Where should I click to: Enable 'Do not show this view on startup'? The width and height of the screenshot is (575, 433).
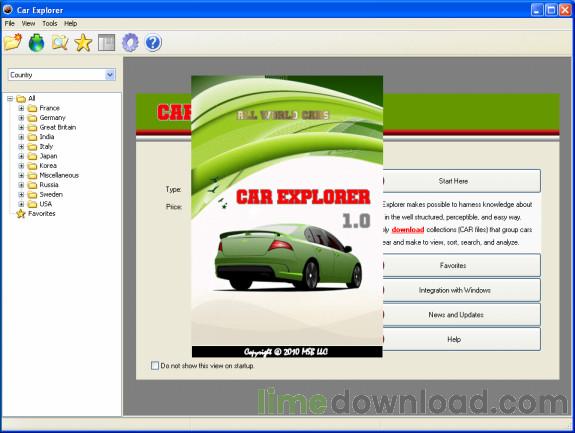[x=155, y=366]
